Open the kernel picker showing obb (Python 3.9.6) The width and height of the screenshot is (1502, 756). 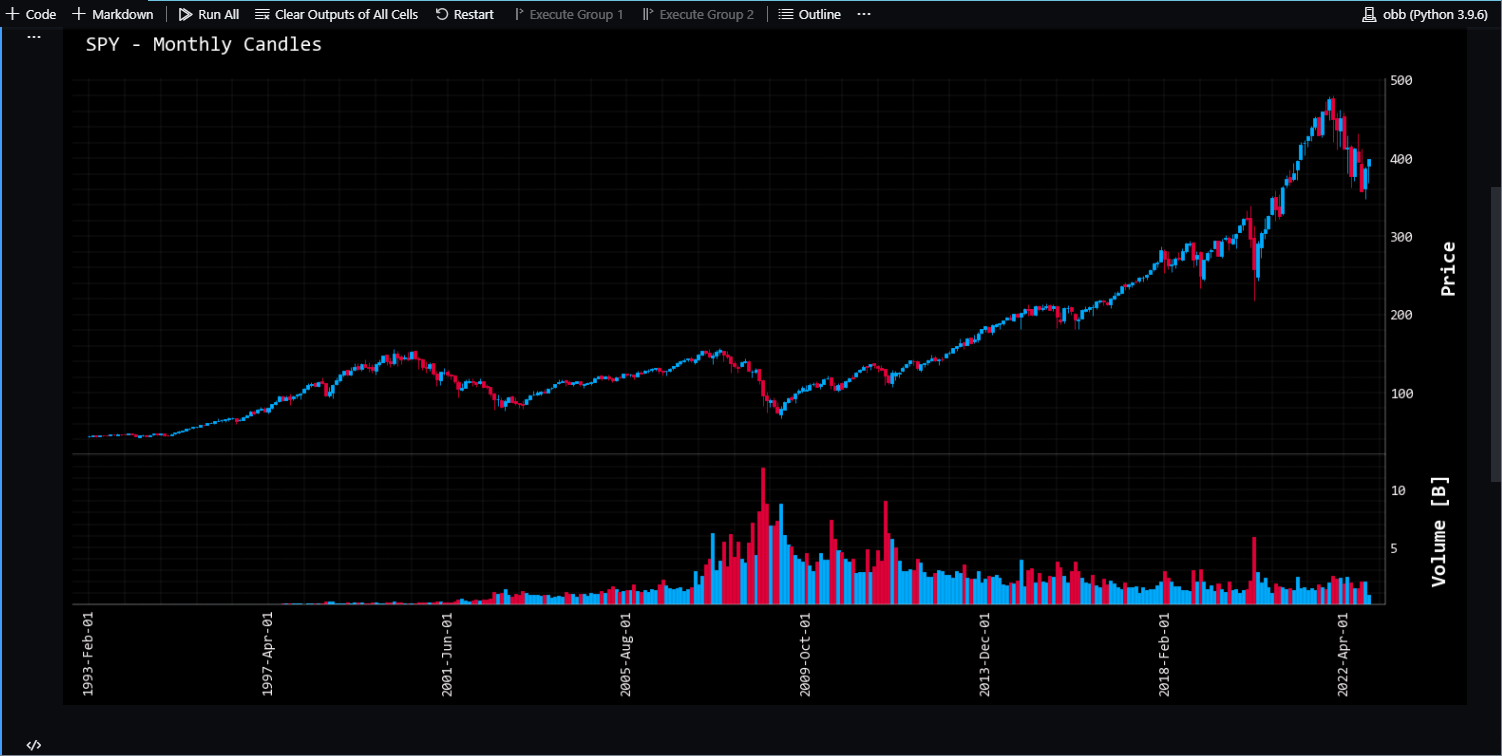pyautogui.click(x=1424, y=13)
